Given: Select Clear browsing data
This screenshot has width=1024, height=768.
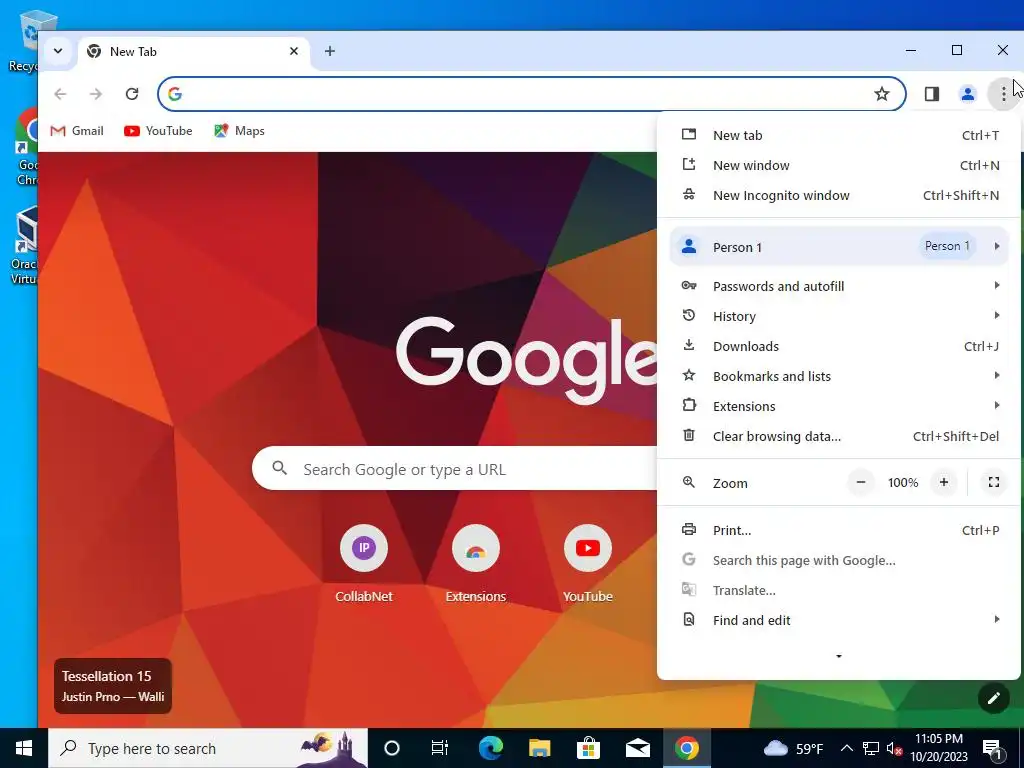Looking at the screenshot, I should (839, 436).
